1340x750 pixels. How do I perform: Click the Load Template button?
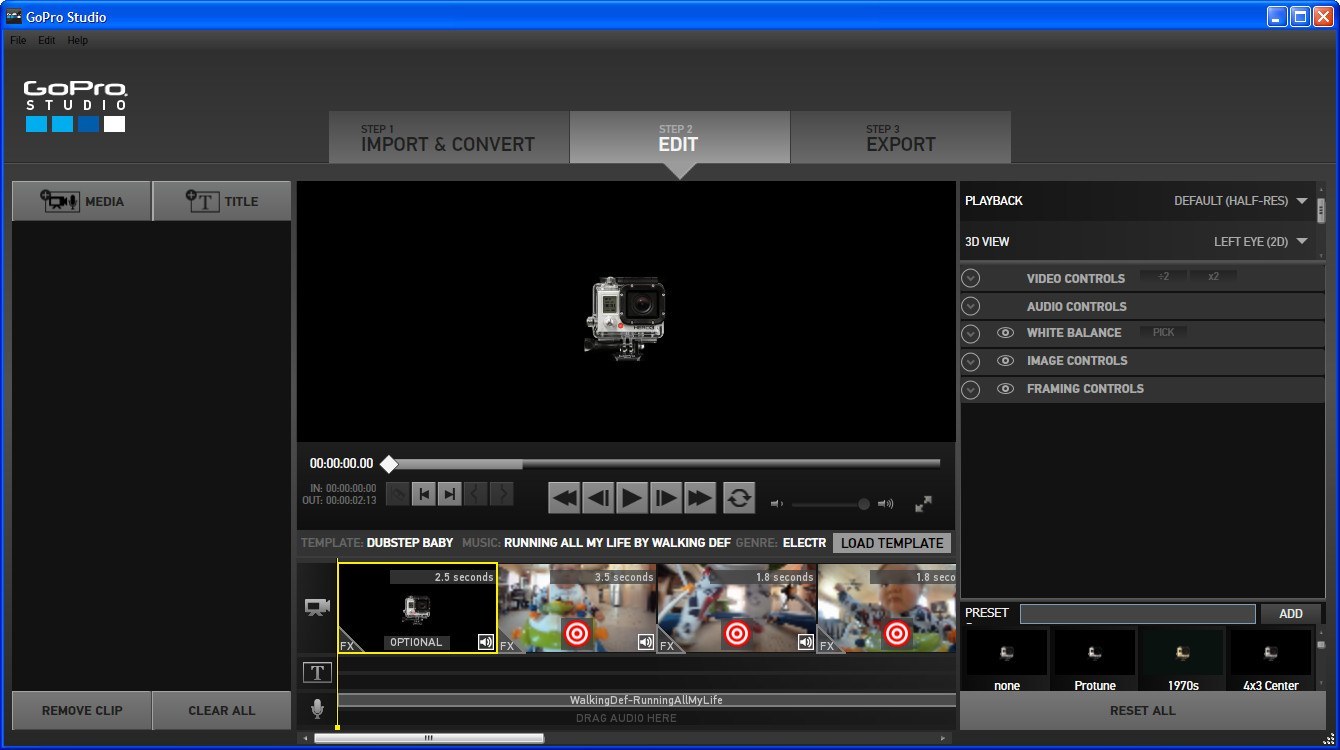tap(891, 543)
